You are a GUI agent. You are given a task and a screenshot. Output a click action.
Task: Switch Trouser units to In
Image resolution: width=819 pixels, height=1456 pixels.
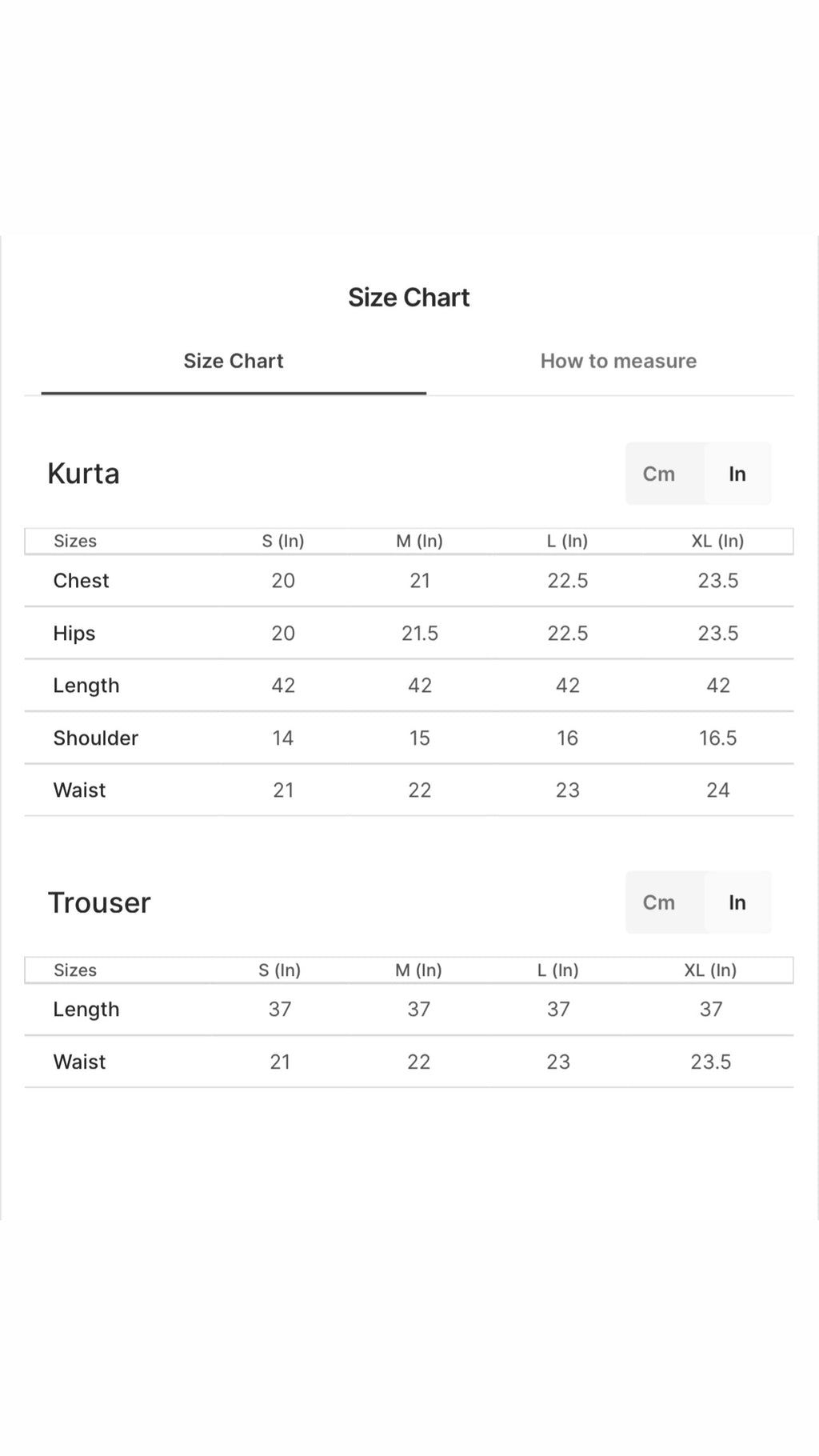[737, 902]
